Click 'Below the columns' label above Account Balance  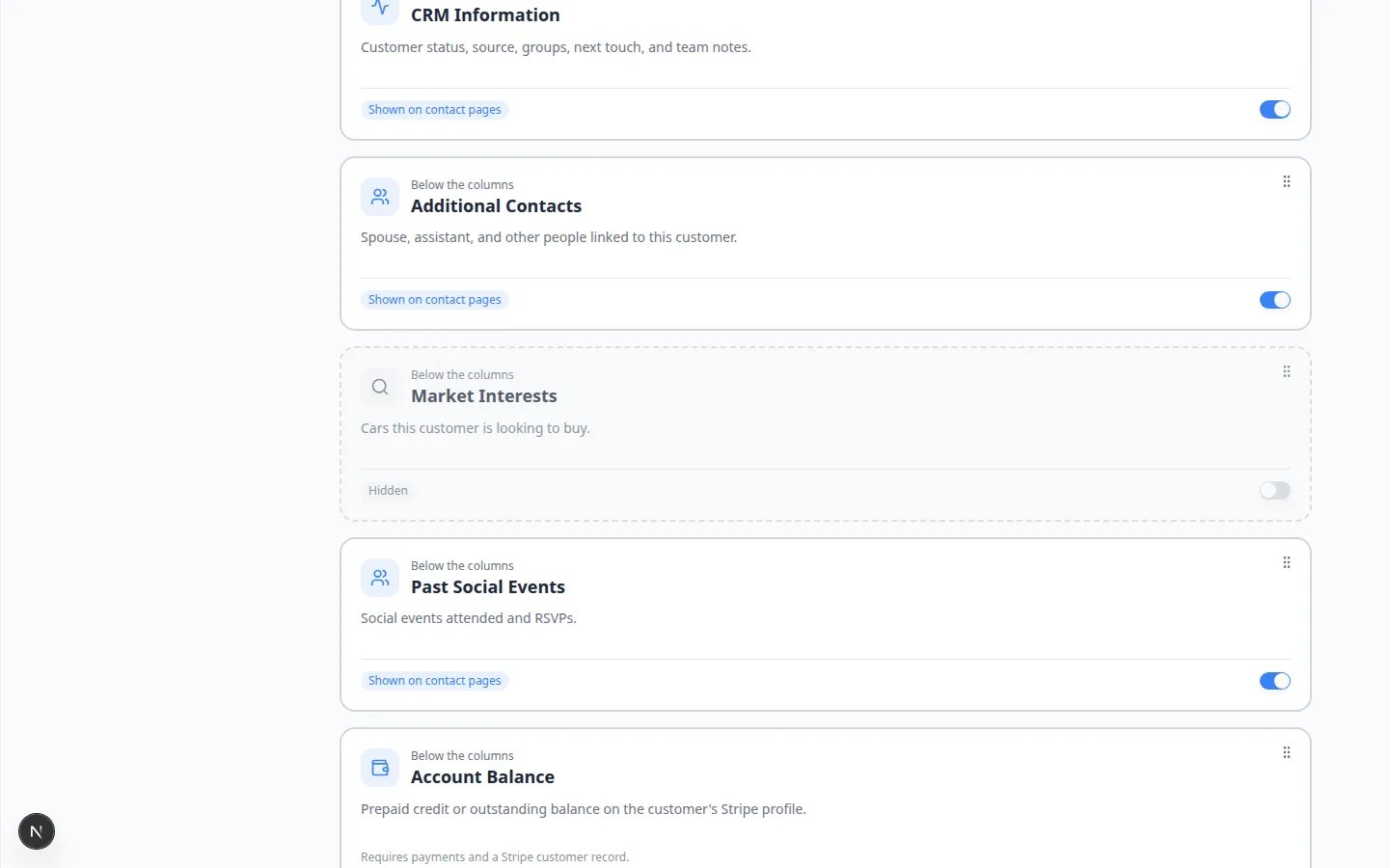coord(462,756)
